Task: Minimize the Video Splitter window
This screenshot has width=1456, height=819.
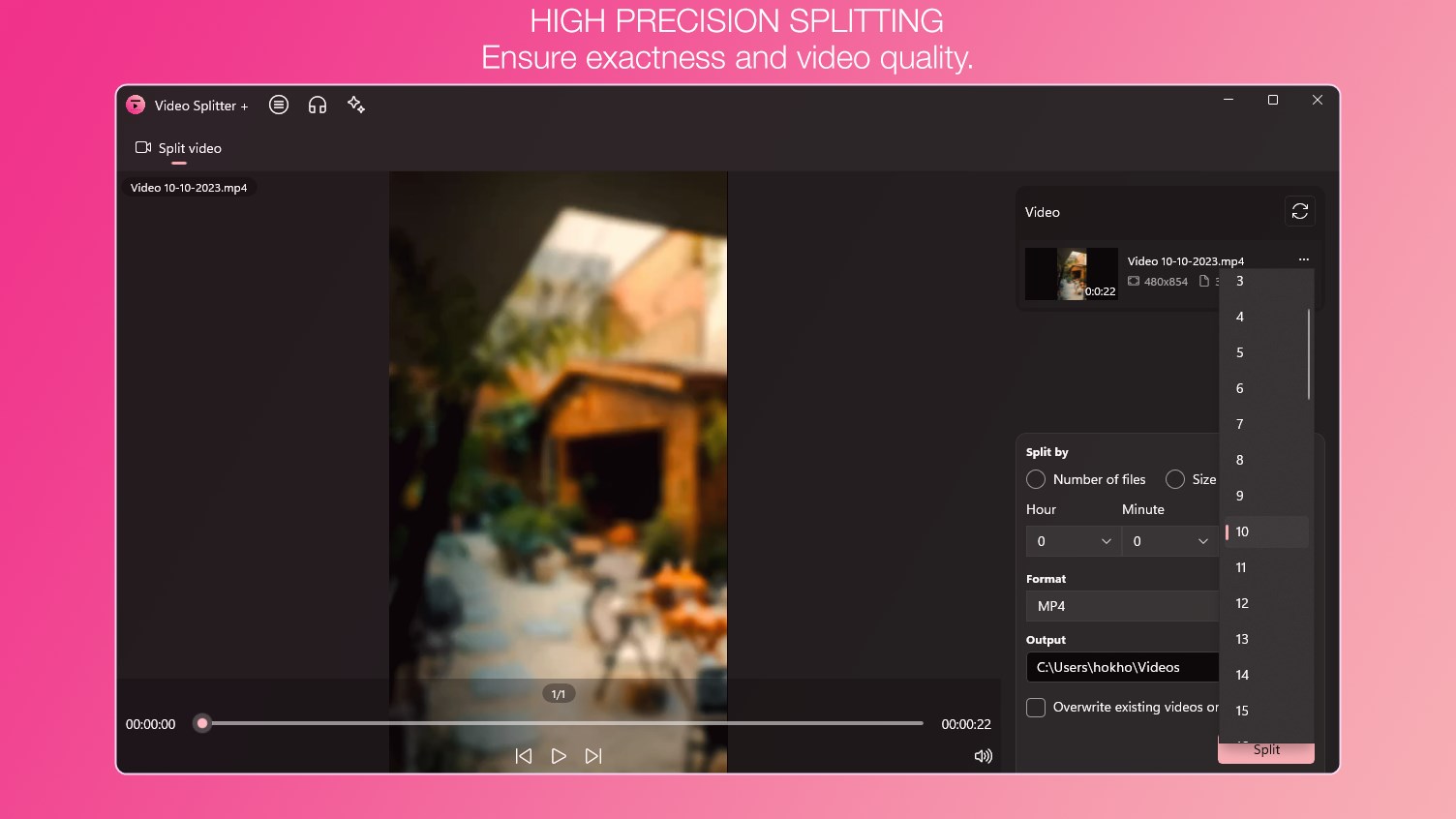Action: pos(1228,100)
